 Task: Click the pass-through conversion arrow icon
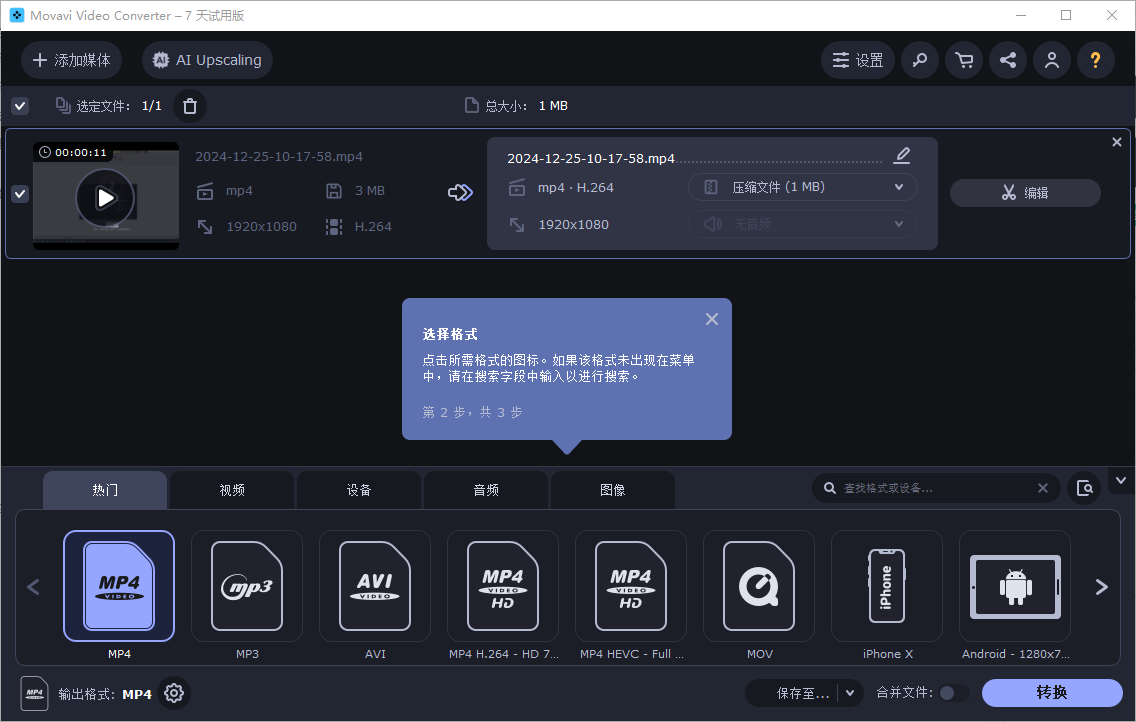tap(460, 192)
